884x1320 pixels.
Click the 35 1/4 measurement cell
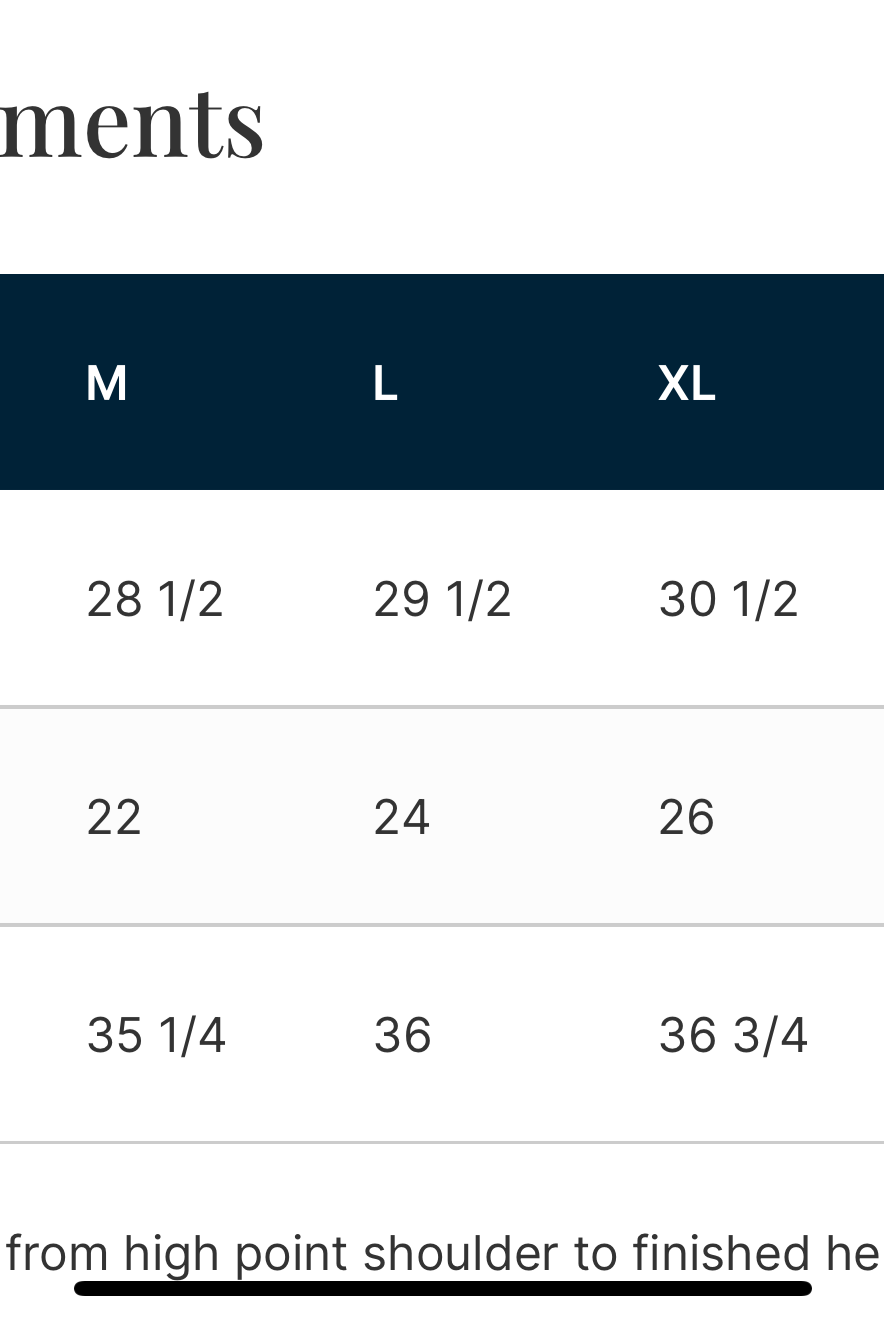click(x=156, y=1035)
